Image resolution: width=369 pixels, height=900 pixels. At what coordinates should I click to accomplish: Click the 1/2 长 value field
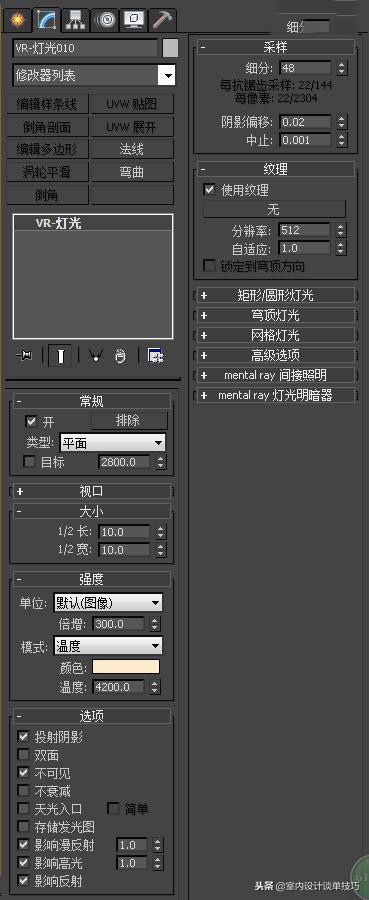pos(125,532)
